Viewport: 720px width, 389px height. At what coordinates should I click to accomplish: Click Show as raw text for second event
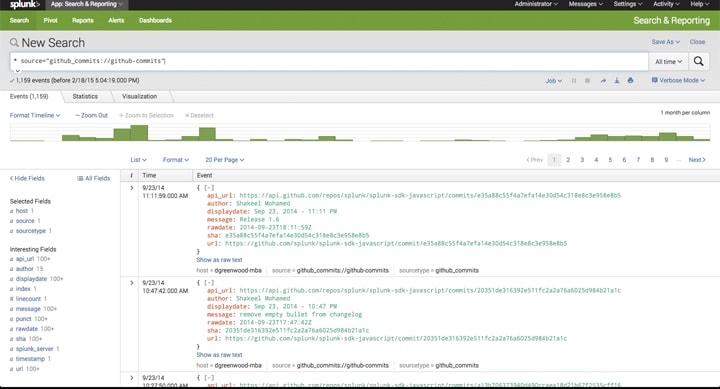(219, 355)
